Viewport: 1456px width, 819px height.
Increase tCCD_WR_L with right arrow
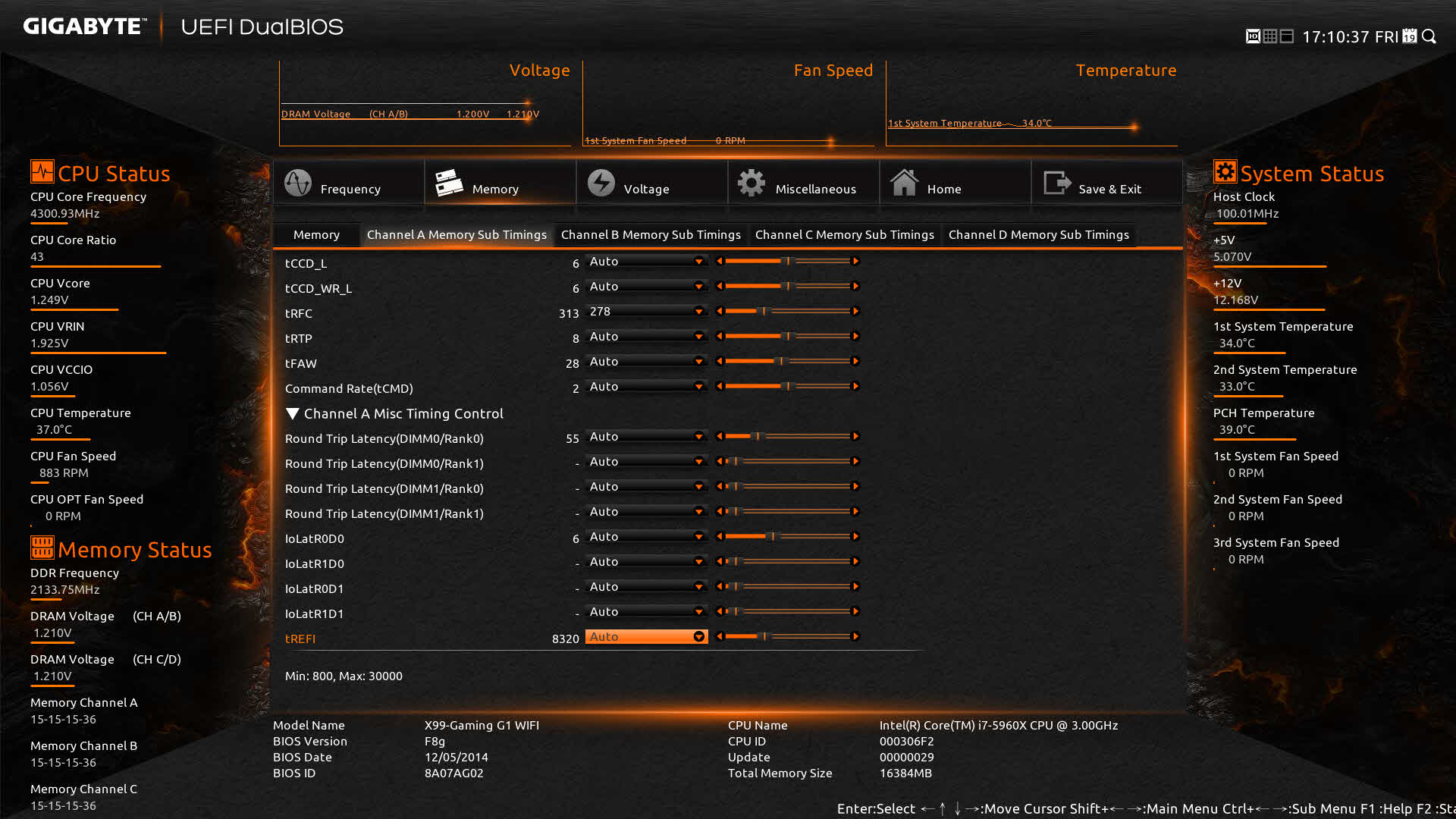[x=855, y=286]
